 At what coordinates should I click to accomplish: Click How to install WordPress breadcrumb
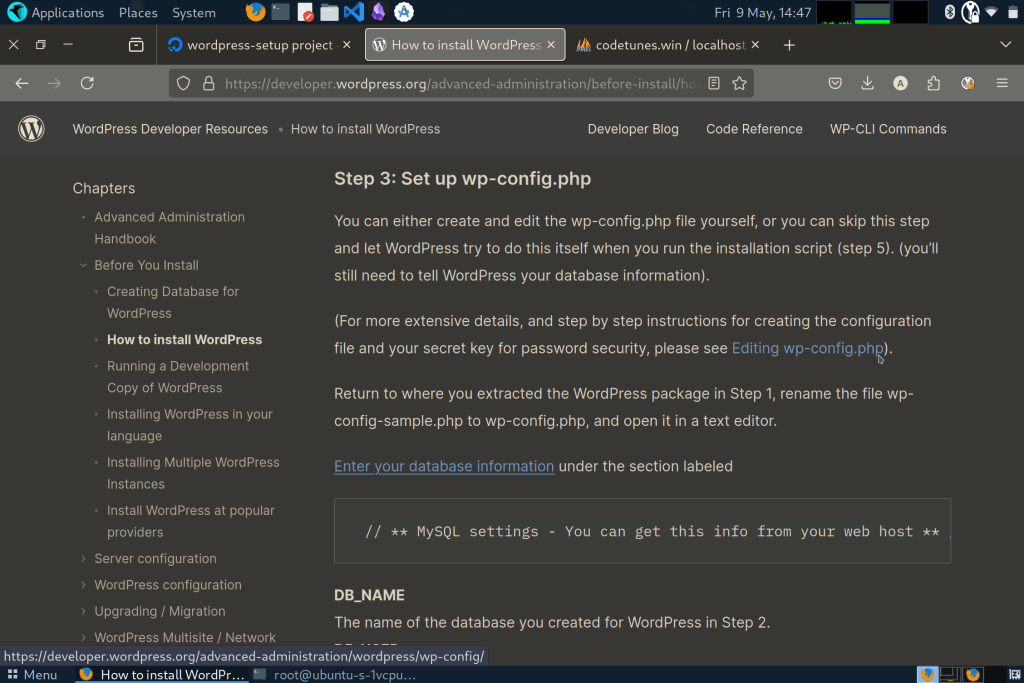(365, 129)
